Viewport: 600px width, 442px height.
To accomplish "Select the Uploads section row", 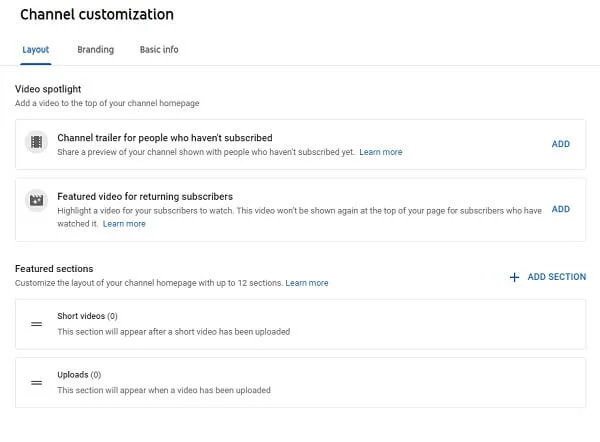I will [x=300, y=382].
